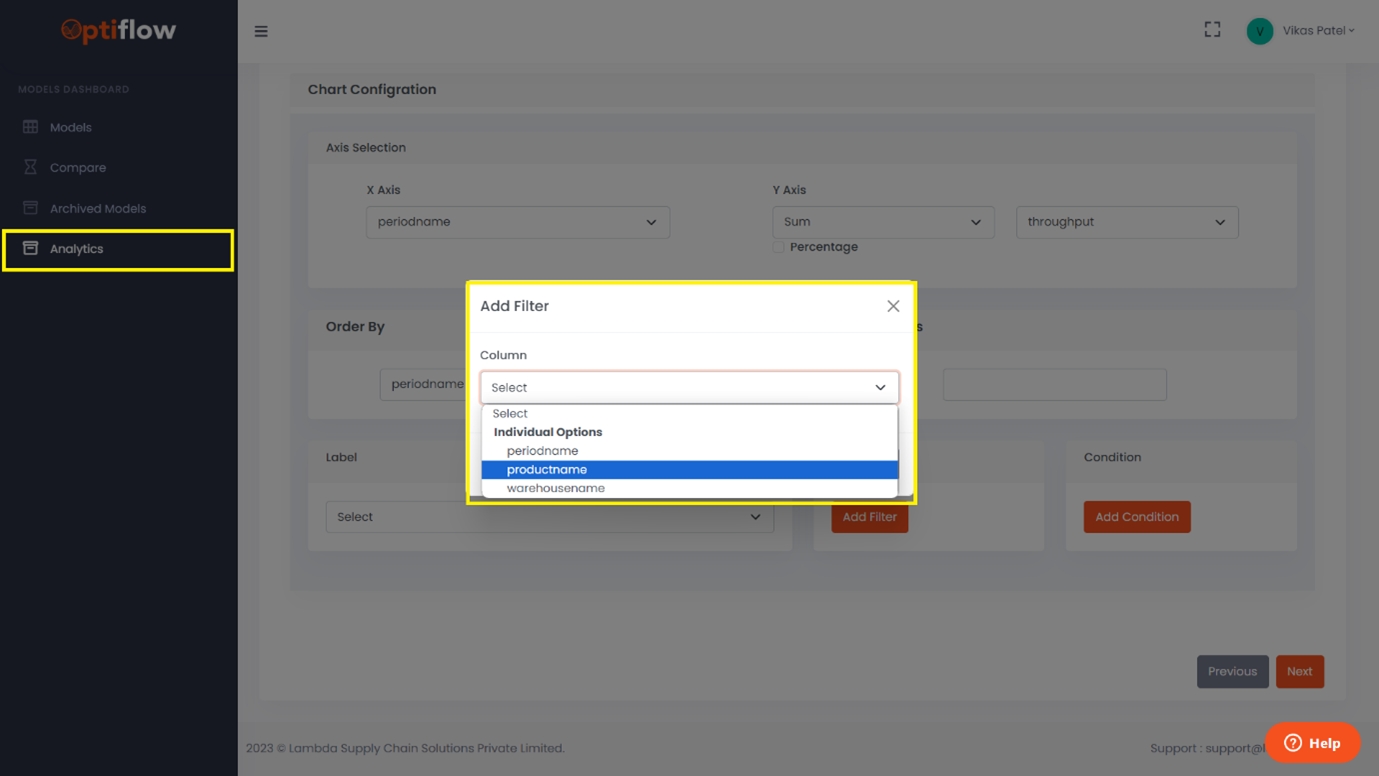Enable the Percentage checkbox

(x=778, y=247)
